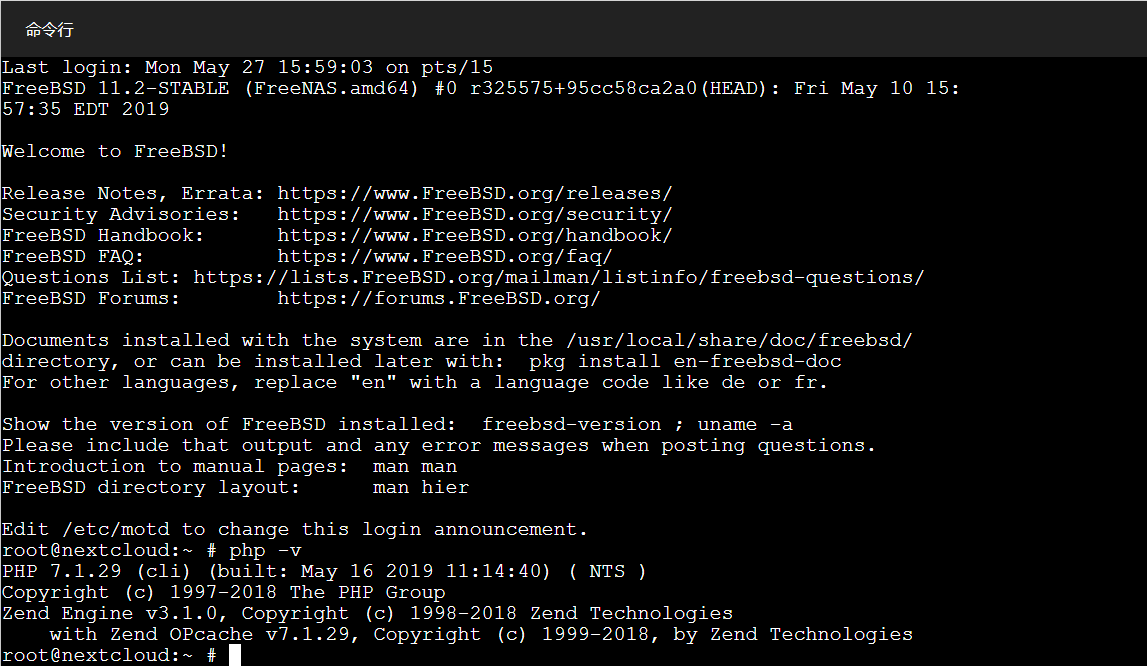Click the Zend Engine v3.1.0 line

click(x=367, y=614)
